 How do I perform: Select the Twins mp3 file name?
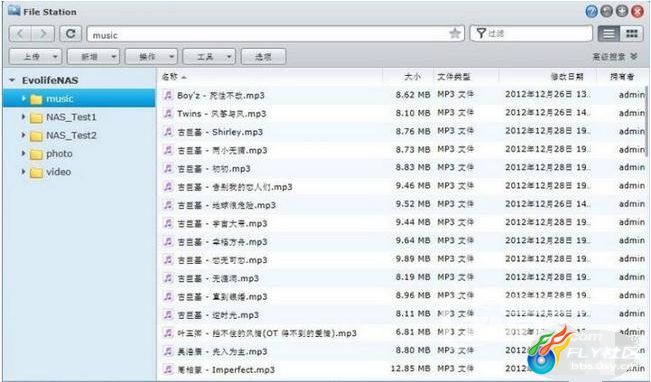coord(222,114)
